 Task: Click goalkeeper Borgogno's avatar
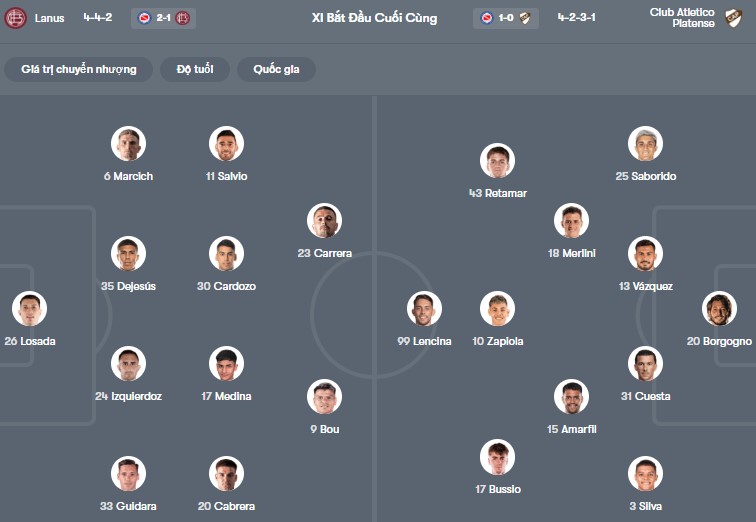click(x=719, y=309)
